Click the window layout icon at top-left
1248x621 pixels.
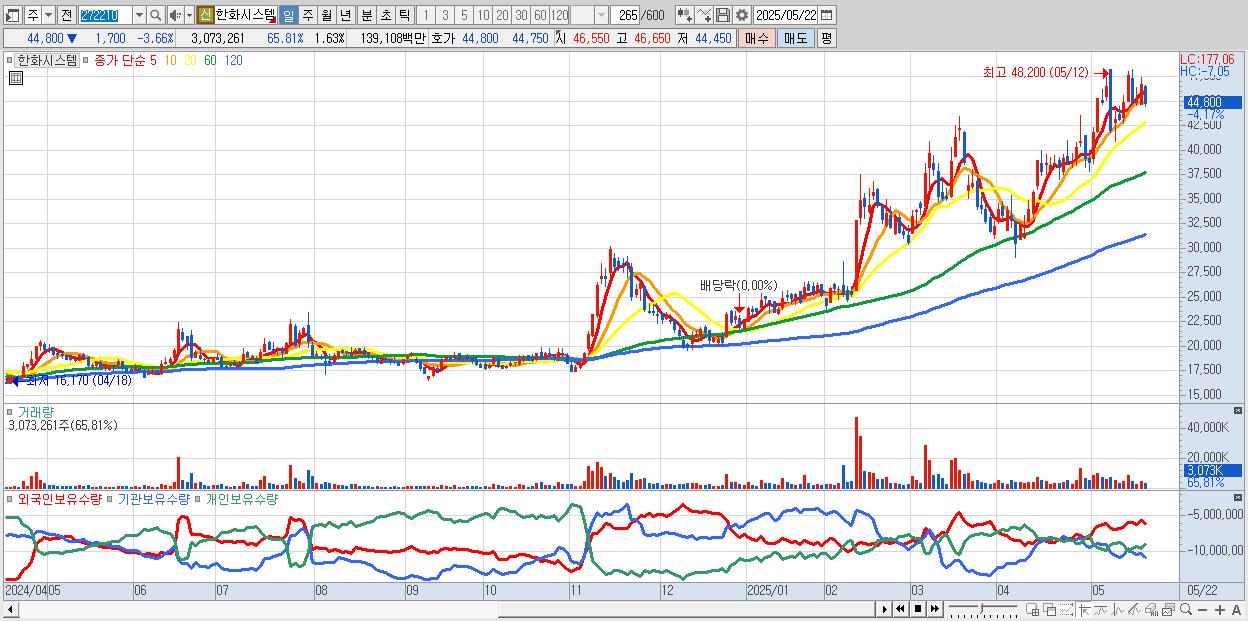(x=13, y=15)
